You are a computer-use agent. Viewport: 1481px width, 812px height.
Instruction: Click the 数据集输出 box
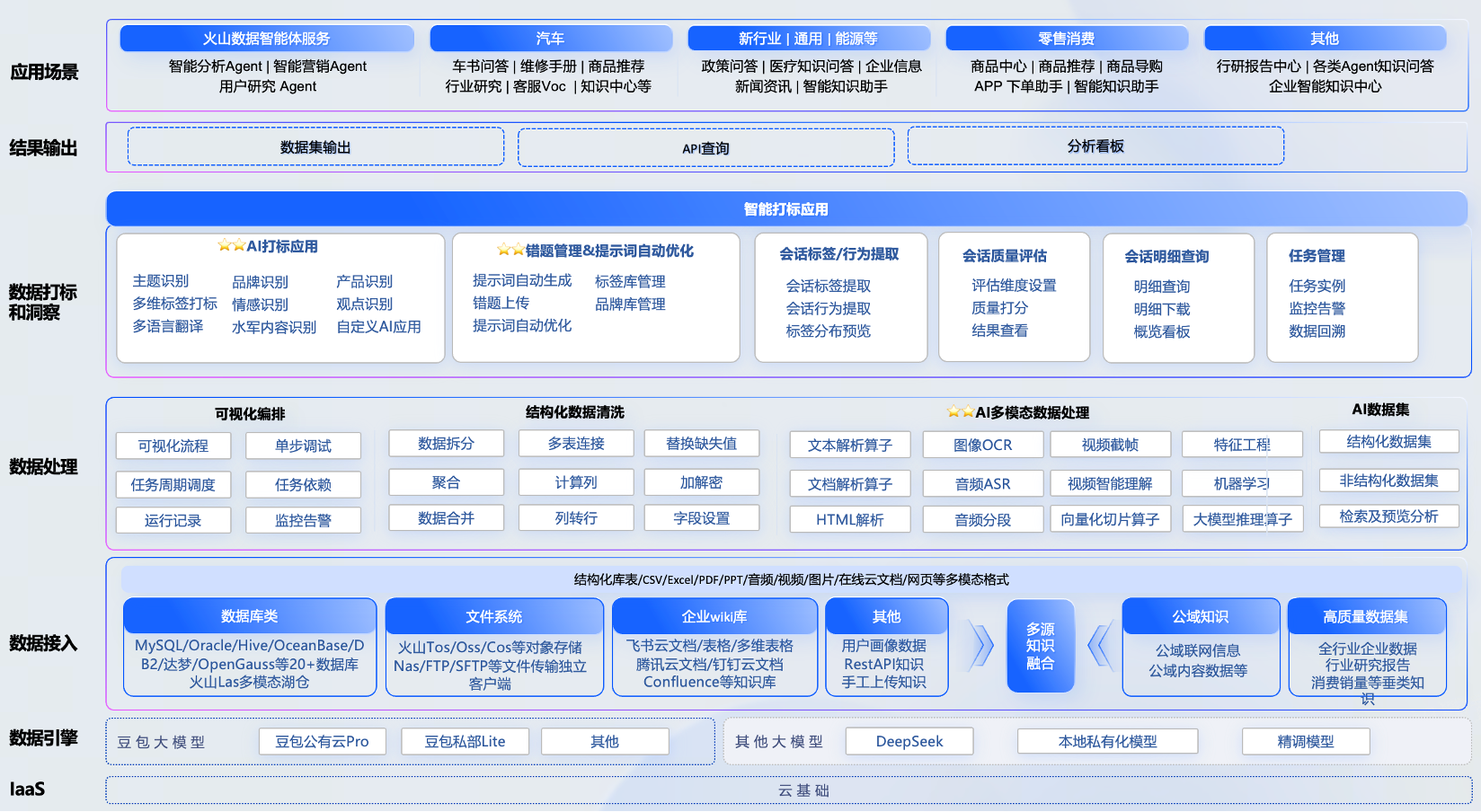tap(315, 146)
